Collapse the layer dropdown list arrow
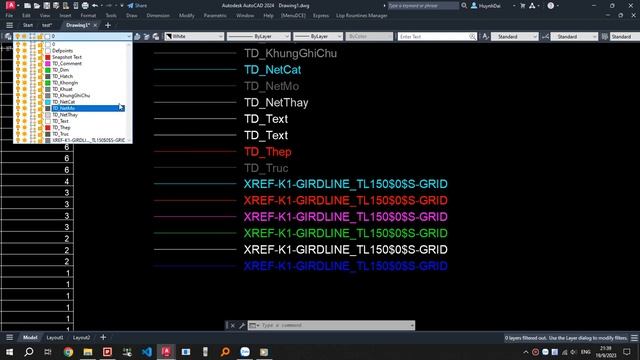 pos(129,37)
